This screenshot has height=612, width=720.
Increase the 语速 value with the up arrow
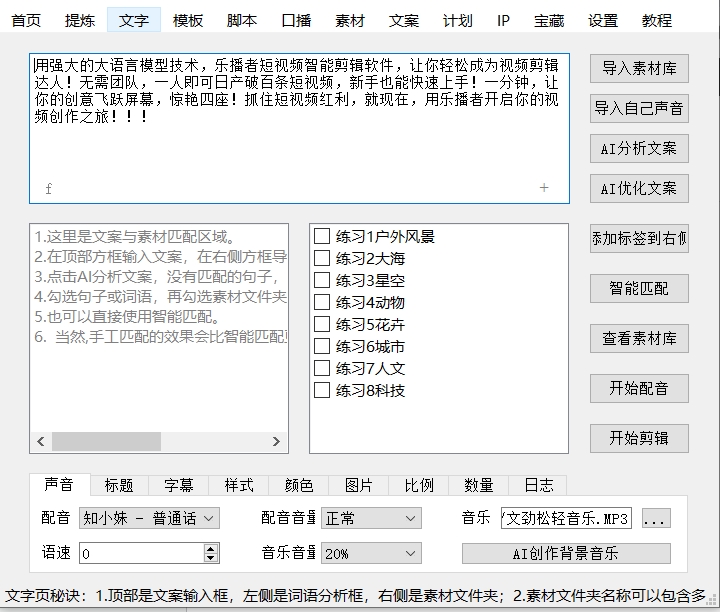pyautogui.click(x=211, y=548)
